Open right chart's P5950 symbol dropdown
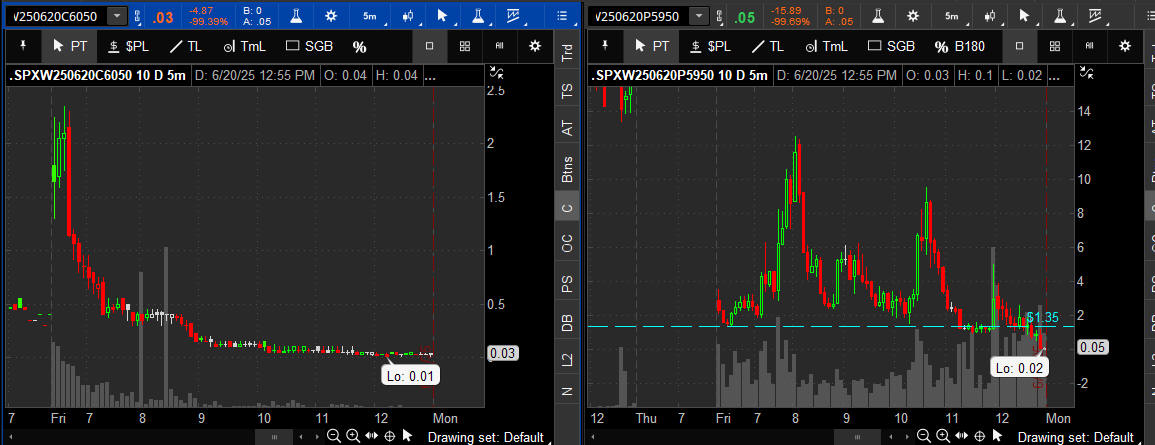The height and width of the screenshot is (445, 1155). pyautogui.click(x=699, y=16)
